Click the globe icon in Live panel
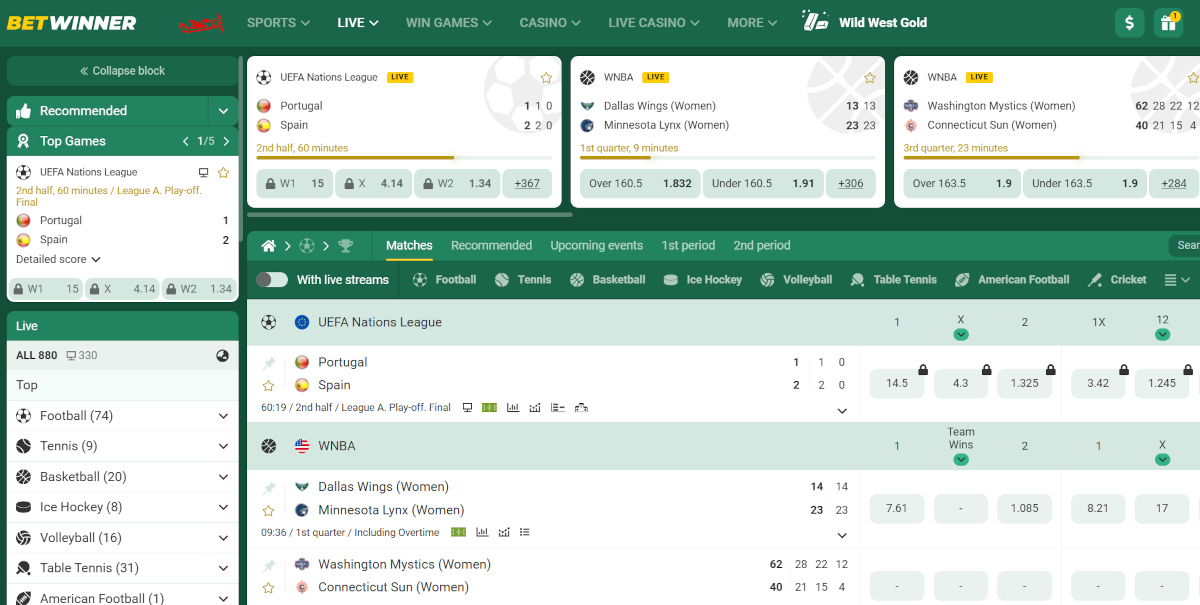 point(222,355)
